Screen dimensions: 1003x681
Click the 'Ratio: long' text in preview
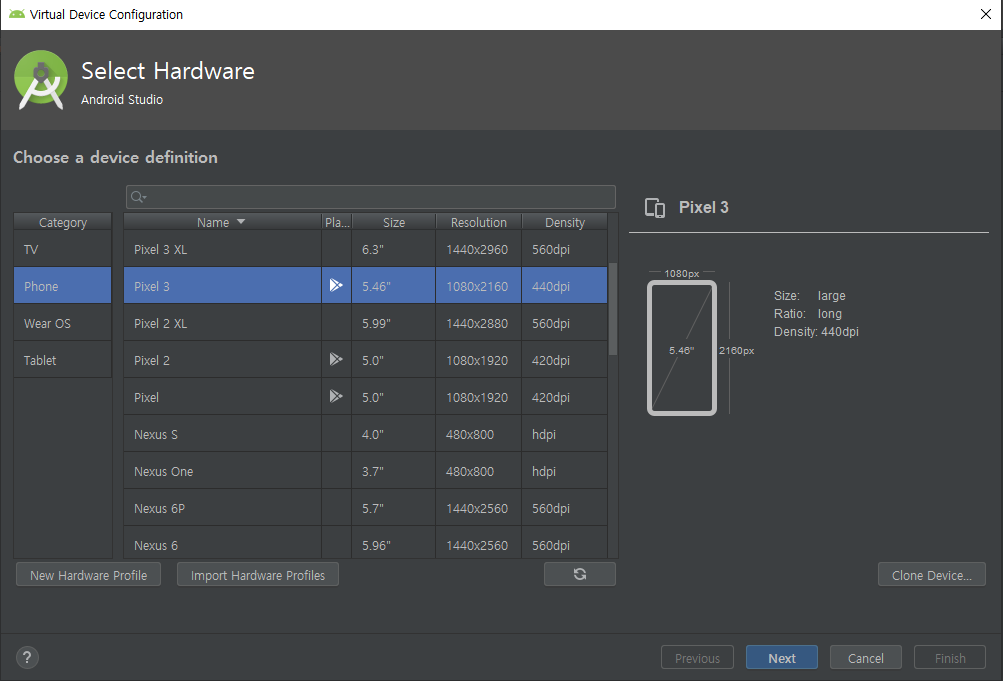point(808,313)
